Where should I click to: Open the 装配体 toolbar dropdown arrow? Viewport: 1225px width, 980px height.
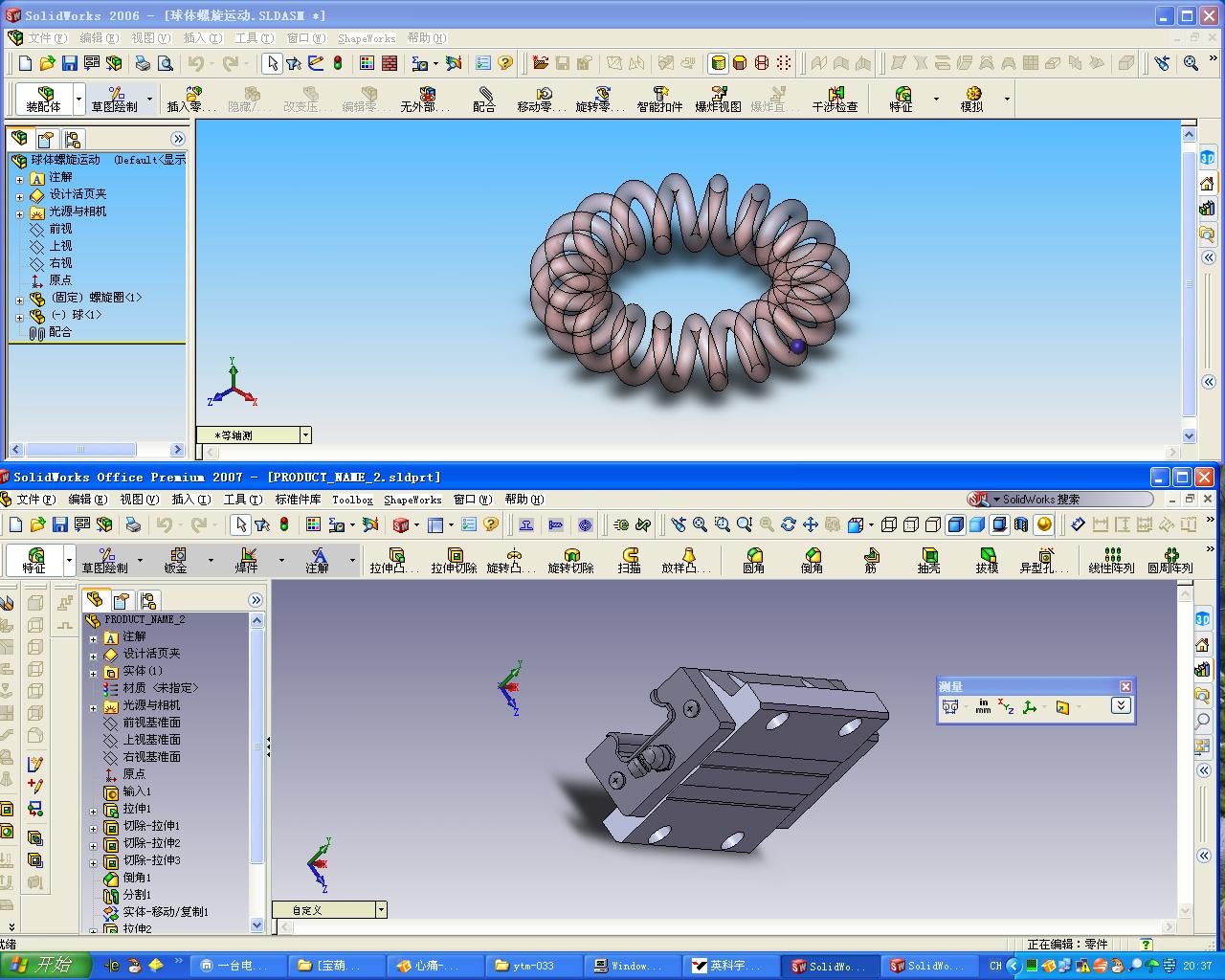[78, 99]
